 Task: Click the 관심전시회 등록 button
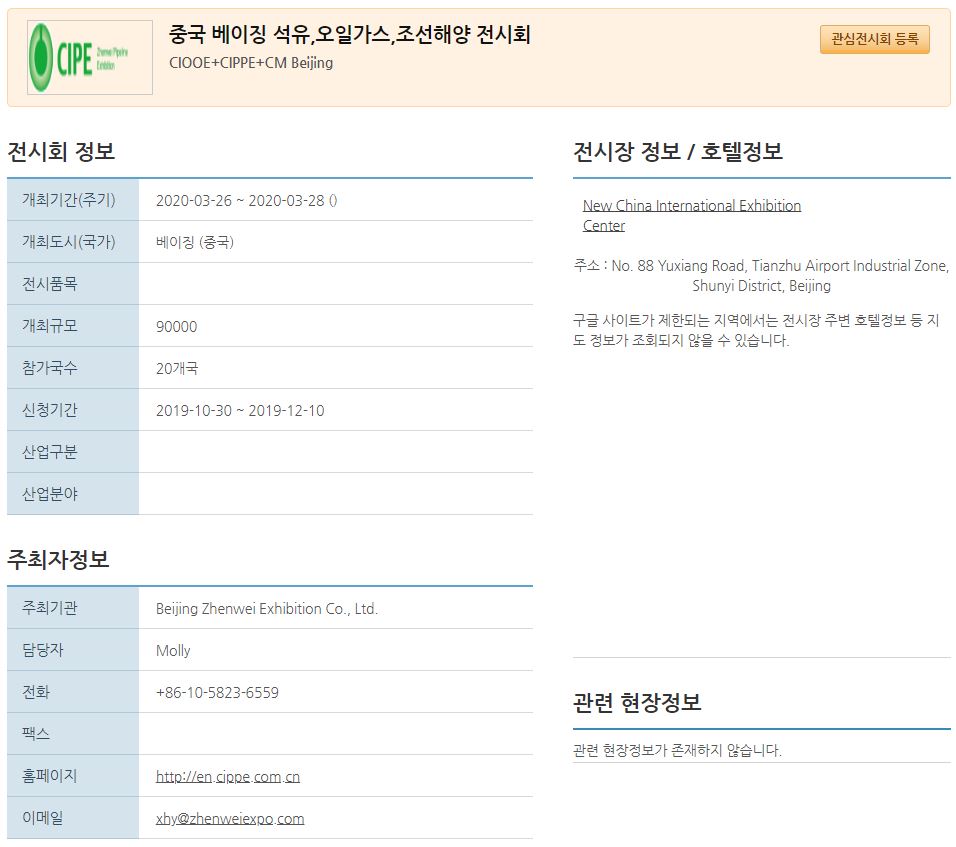click(x=874, y=39)
